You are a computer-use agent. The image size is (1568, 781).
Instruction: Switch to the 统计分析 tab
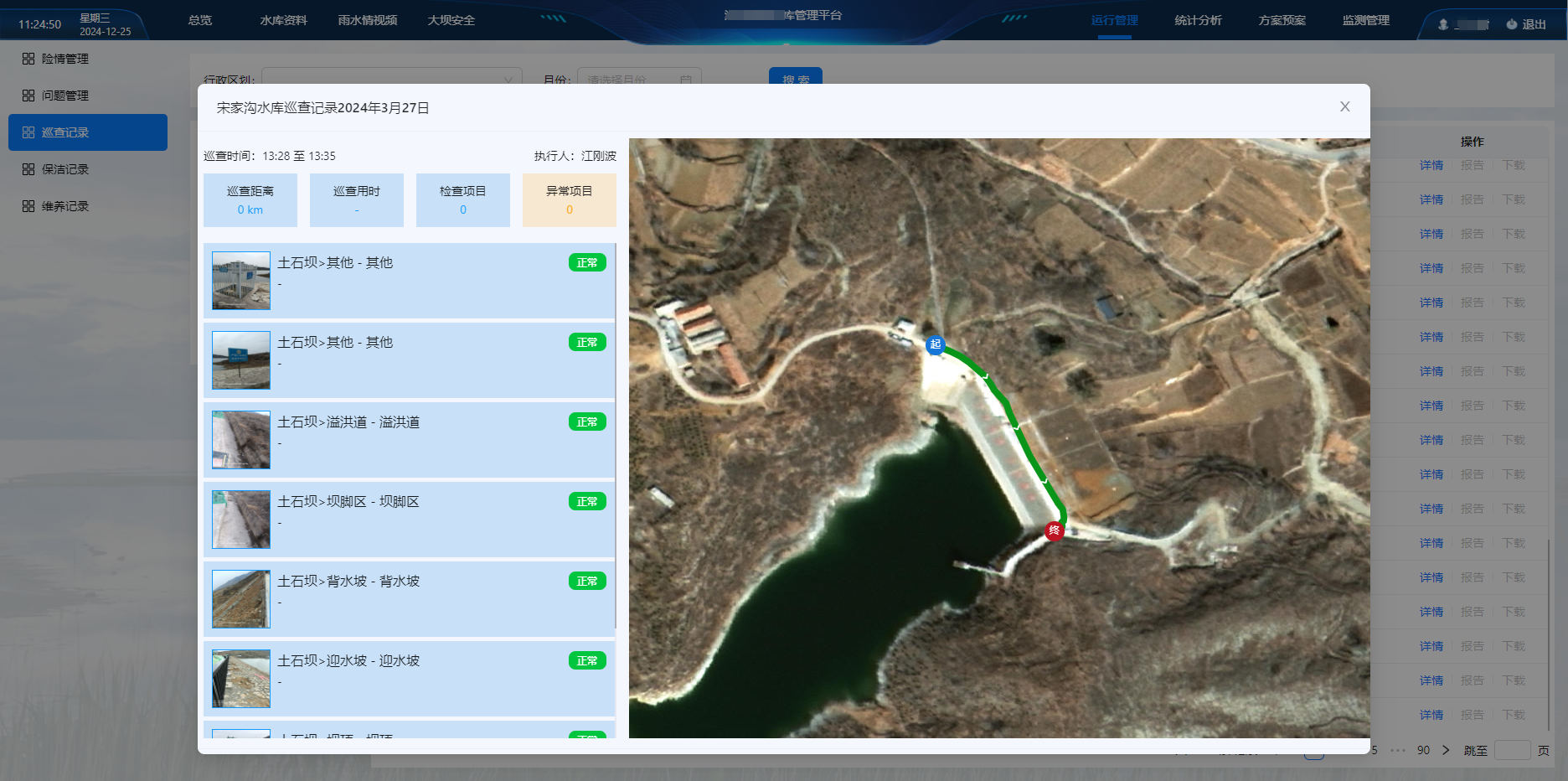click(x=1198, y=20)
